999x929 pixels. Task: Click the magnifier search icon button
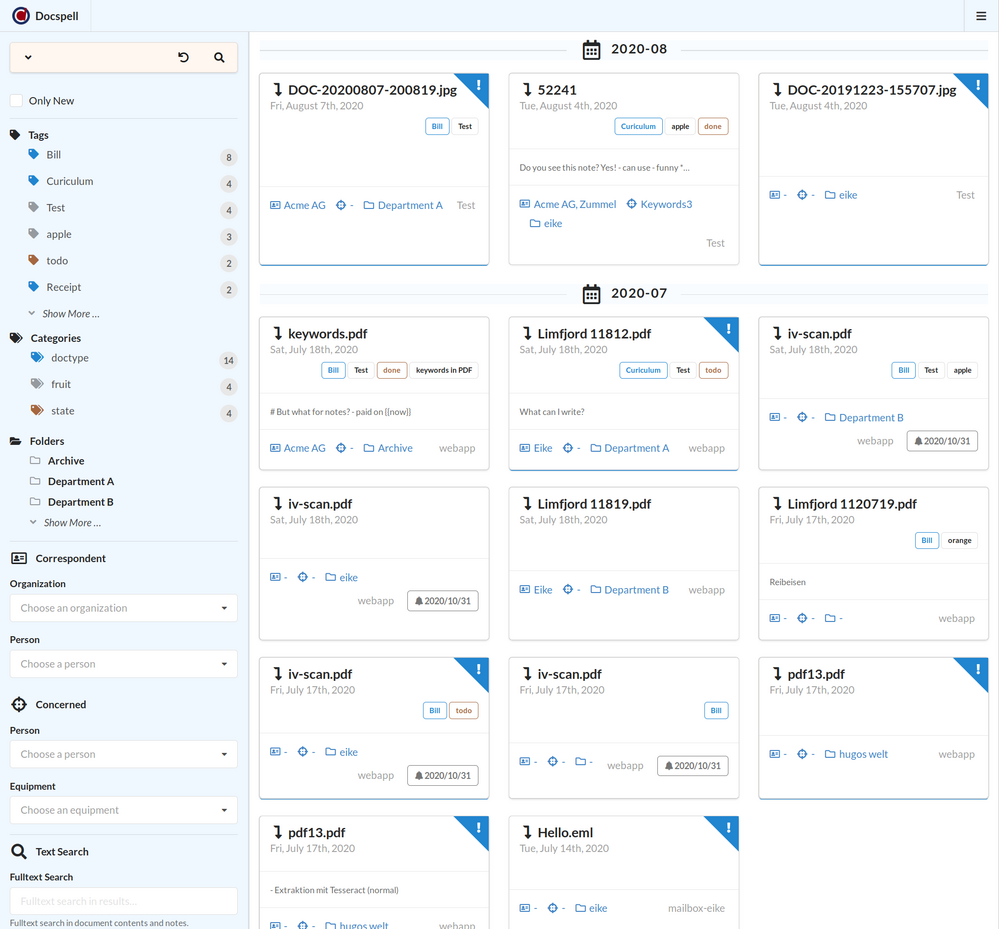219,58
